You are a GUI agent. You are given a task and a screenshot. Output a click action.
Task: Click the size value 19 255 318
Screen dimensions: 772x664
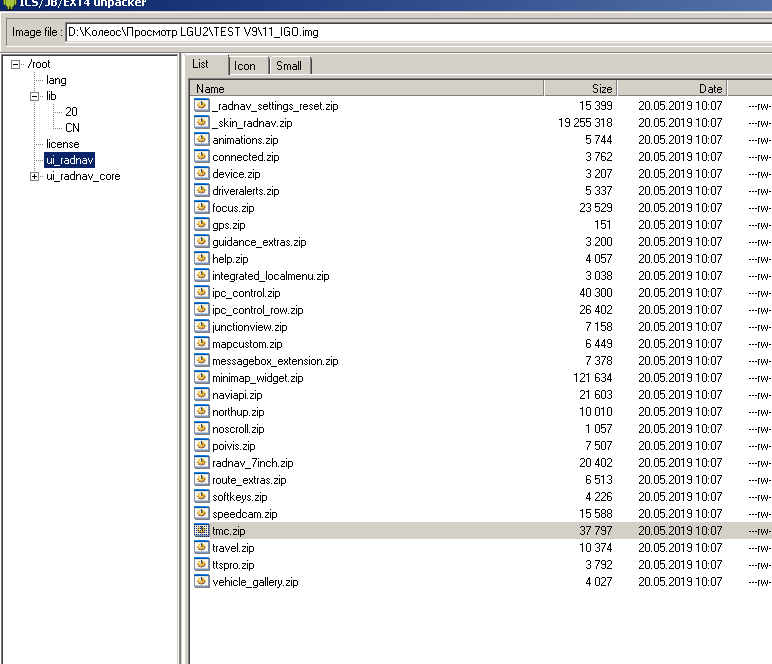(585, 123)
